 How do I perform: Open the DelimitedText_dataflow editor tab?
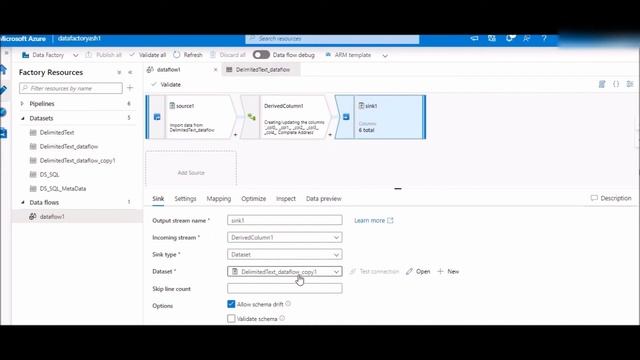[x=261, y=70]
